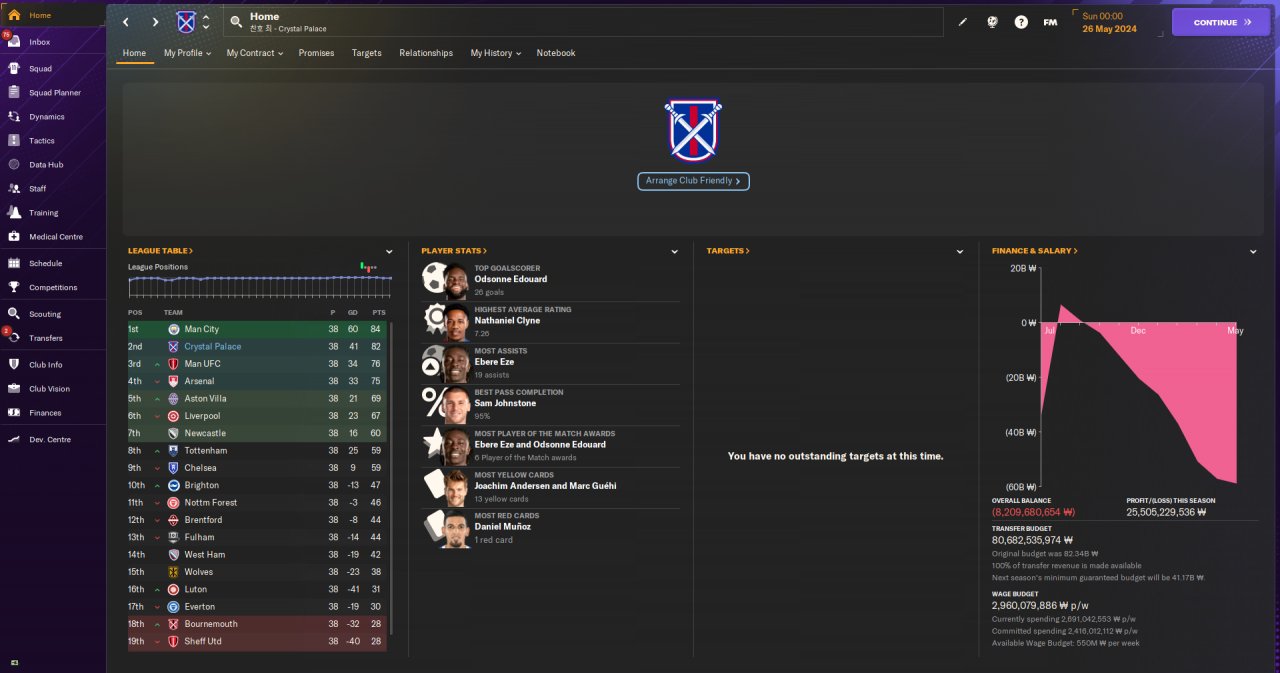Open the Targets panel heading link

(x=728, y=251)
